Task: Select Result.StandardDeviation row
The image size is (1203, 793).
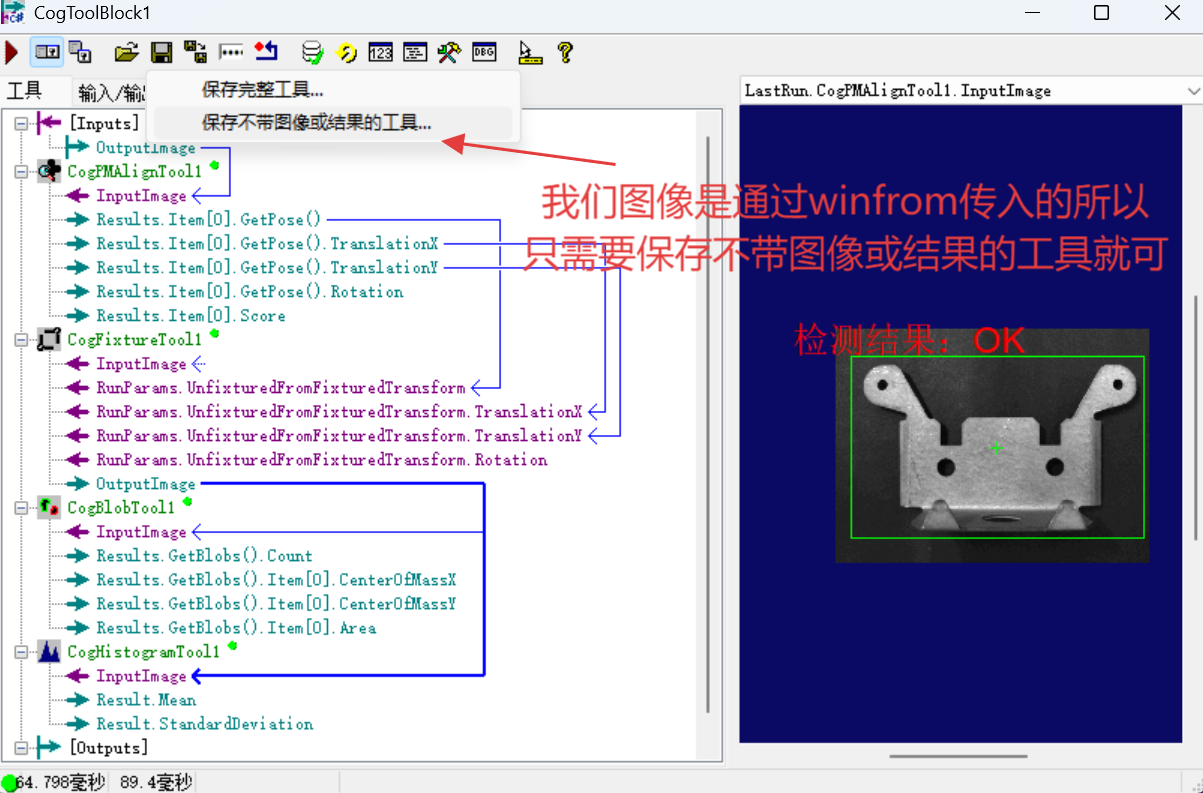Action: click(x=205, y=724)
